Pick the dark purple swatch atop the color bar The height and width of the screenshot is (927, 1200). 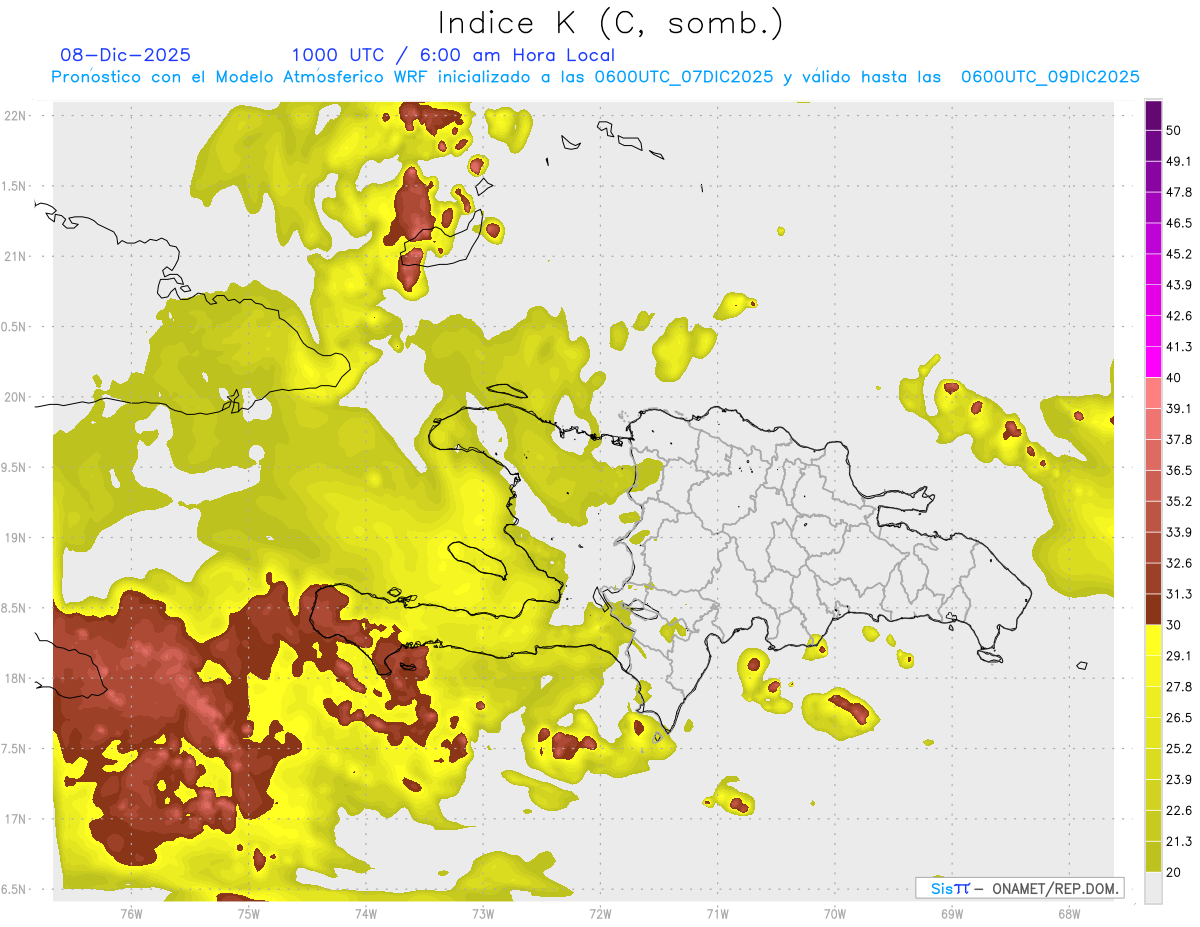(x=1153, y=116)
